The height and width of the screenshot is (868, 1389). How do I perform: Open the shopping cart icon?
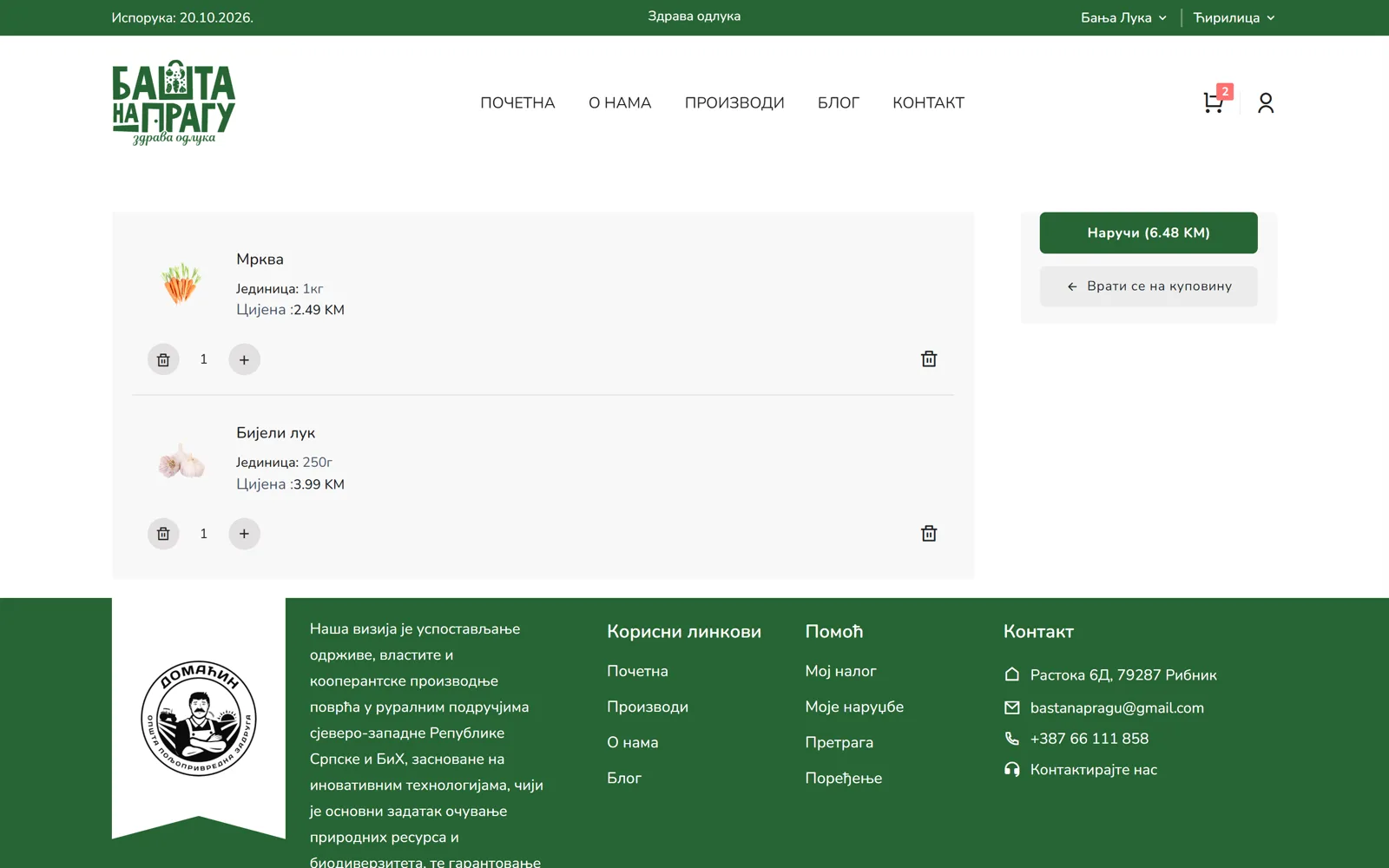pos(1214,102)
